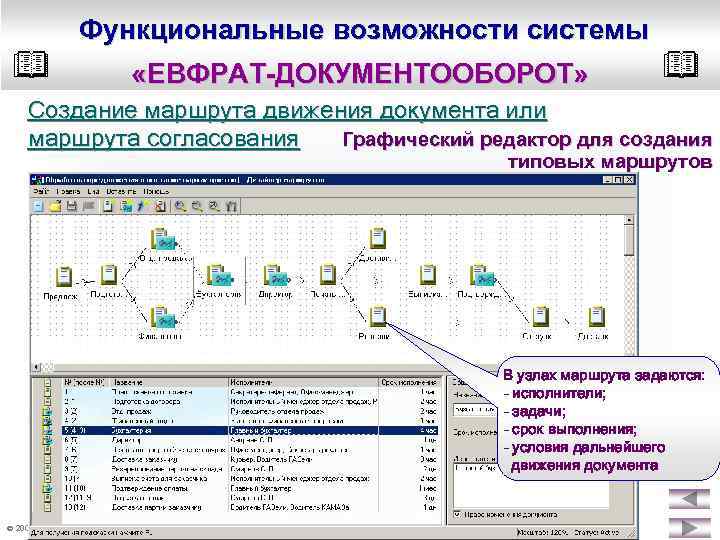The width and height of the screenshot is (720, 540).
Task: Click the left book icon on slide header
Action: (31, 64)
